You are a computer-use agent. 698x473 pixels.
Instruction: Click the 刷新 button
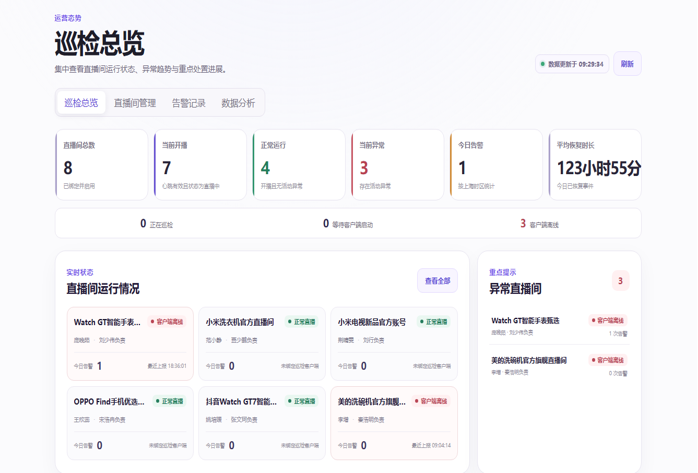[627, 64]
